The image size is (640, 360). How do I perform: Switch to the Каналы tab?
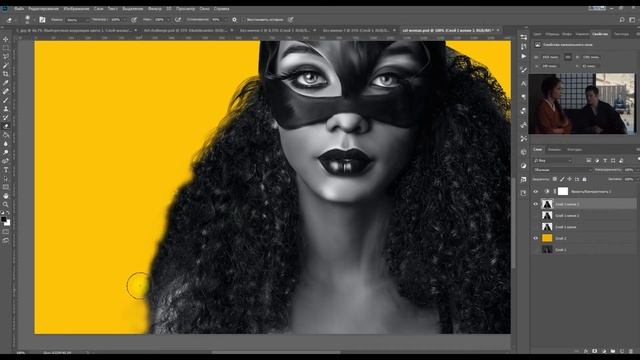[x=554, y=150]
